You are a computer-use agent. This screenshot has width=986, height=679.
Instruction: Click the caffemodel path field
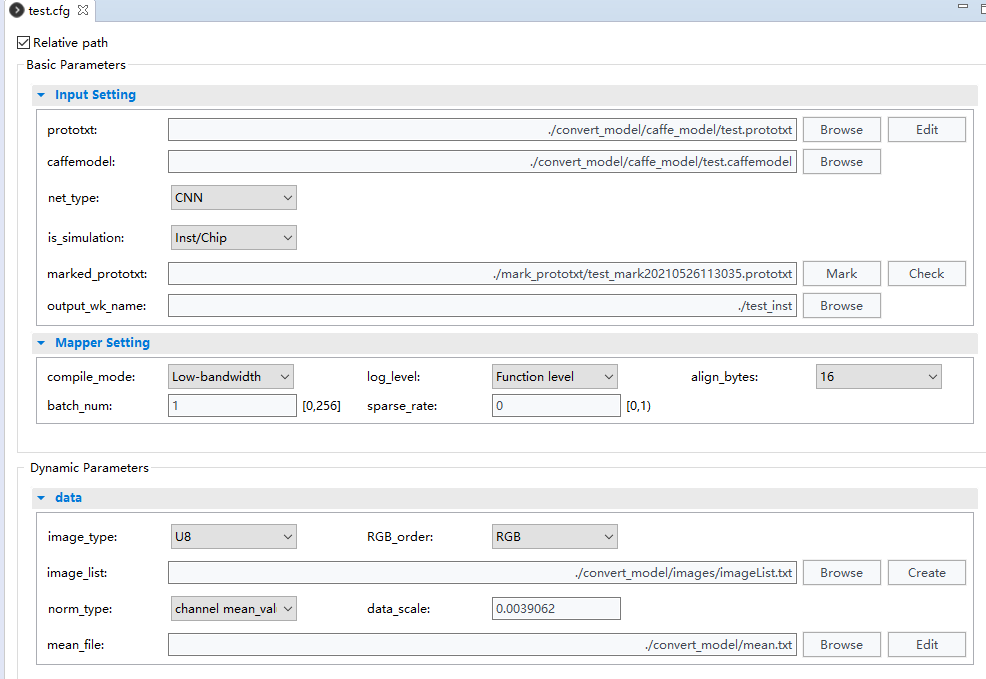[482, 162]
